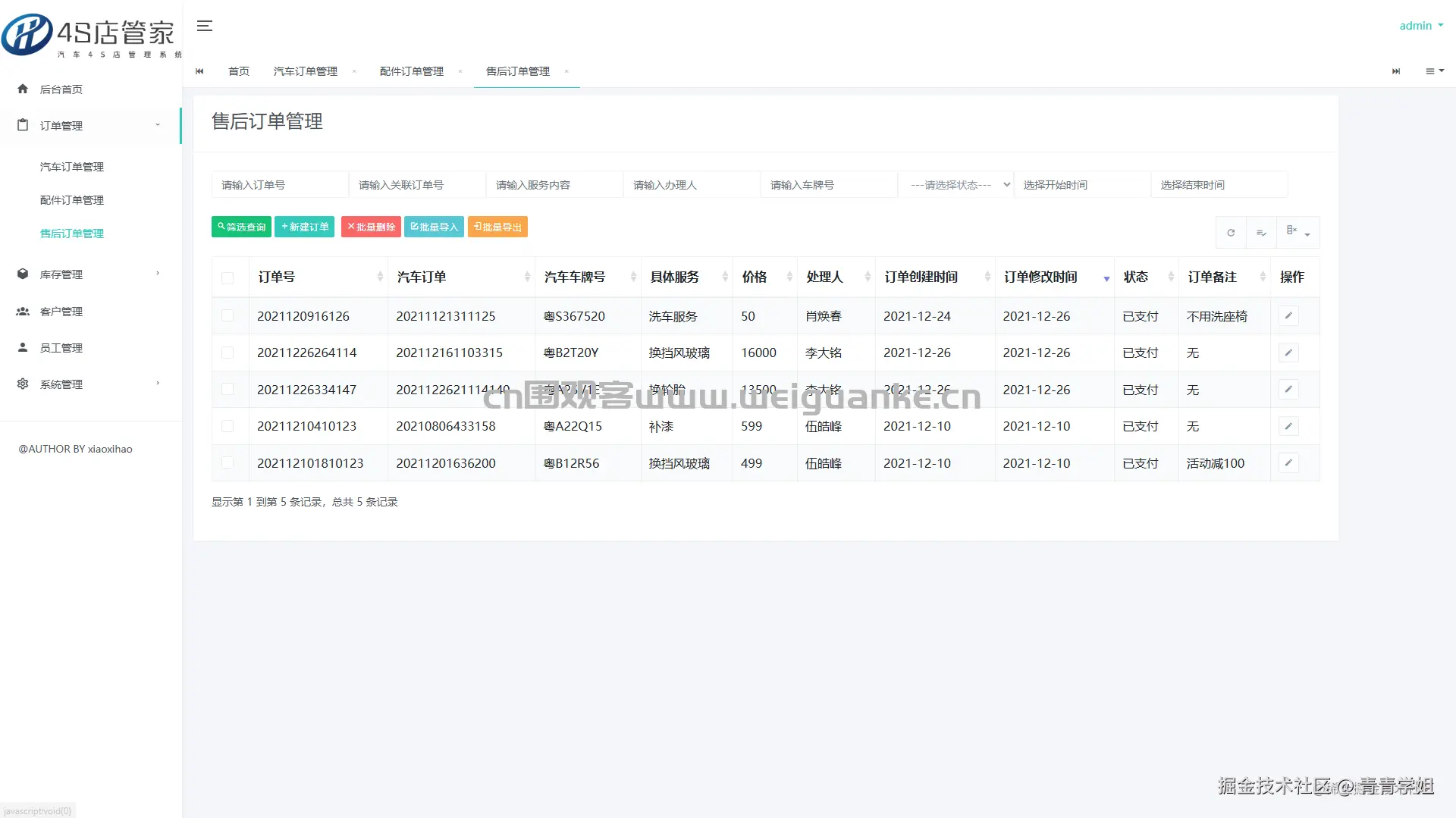The width and height of the screenshot is (1456, 818).
Task: Toggle the select-all header checkbox
Action: click(227, 278)
